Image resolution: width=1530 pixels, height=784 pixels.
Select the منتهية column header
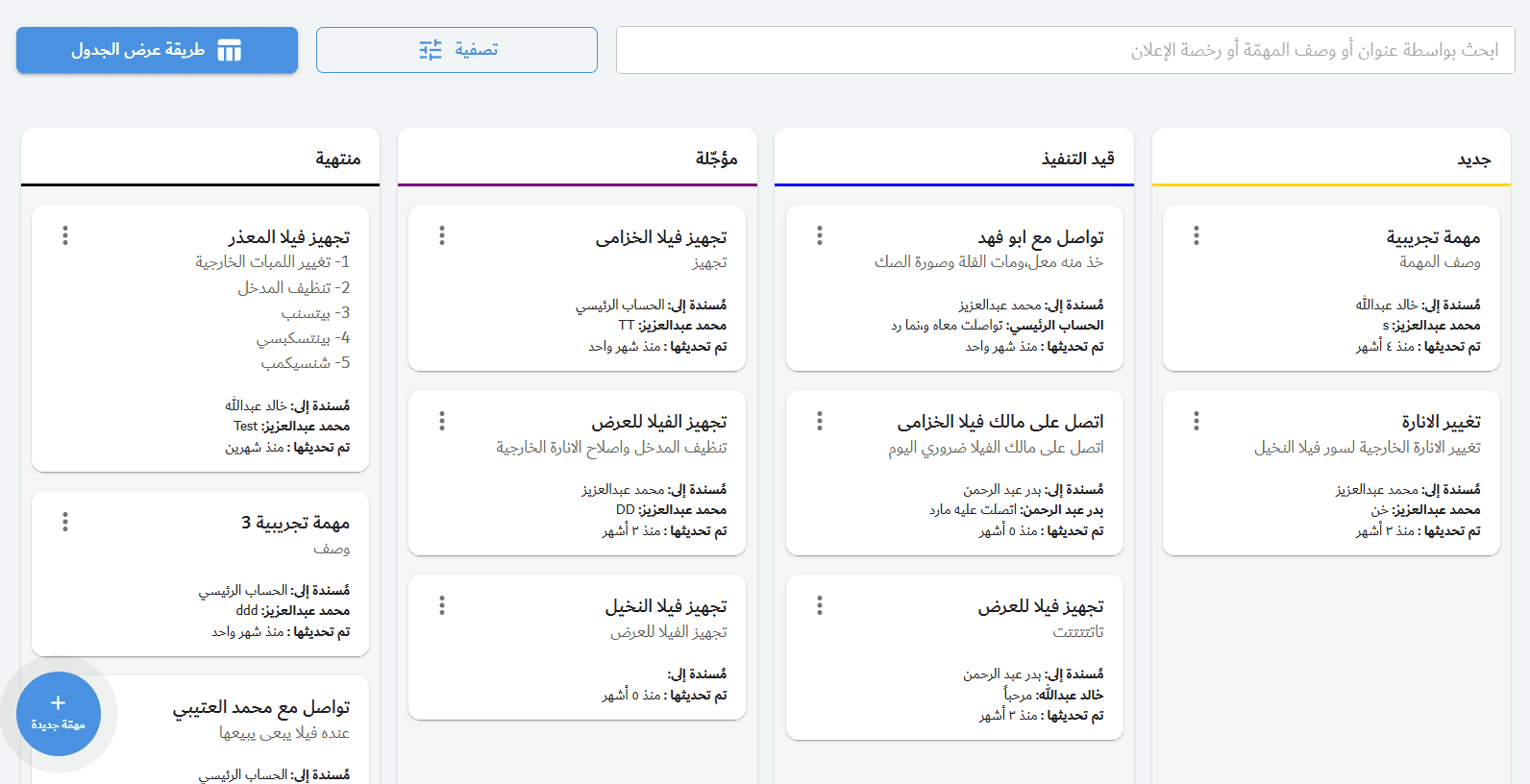tap(338, 159)
